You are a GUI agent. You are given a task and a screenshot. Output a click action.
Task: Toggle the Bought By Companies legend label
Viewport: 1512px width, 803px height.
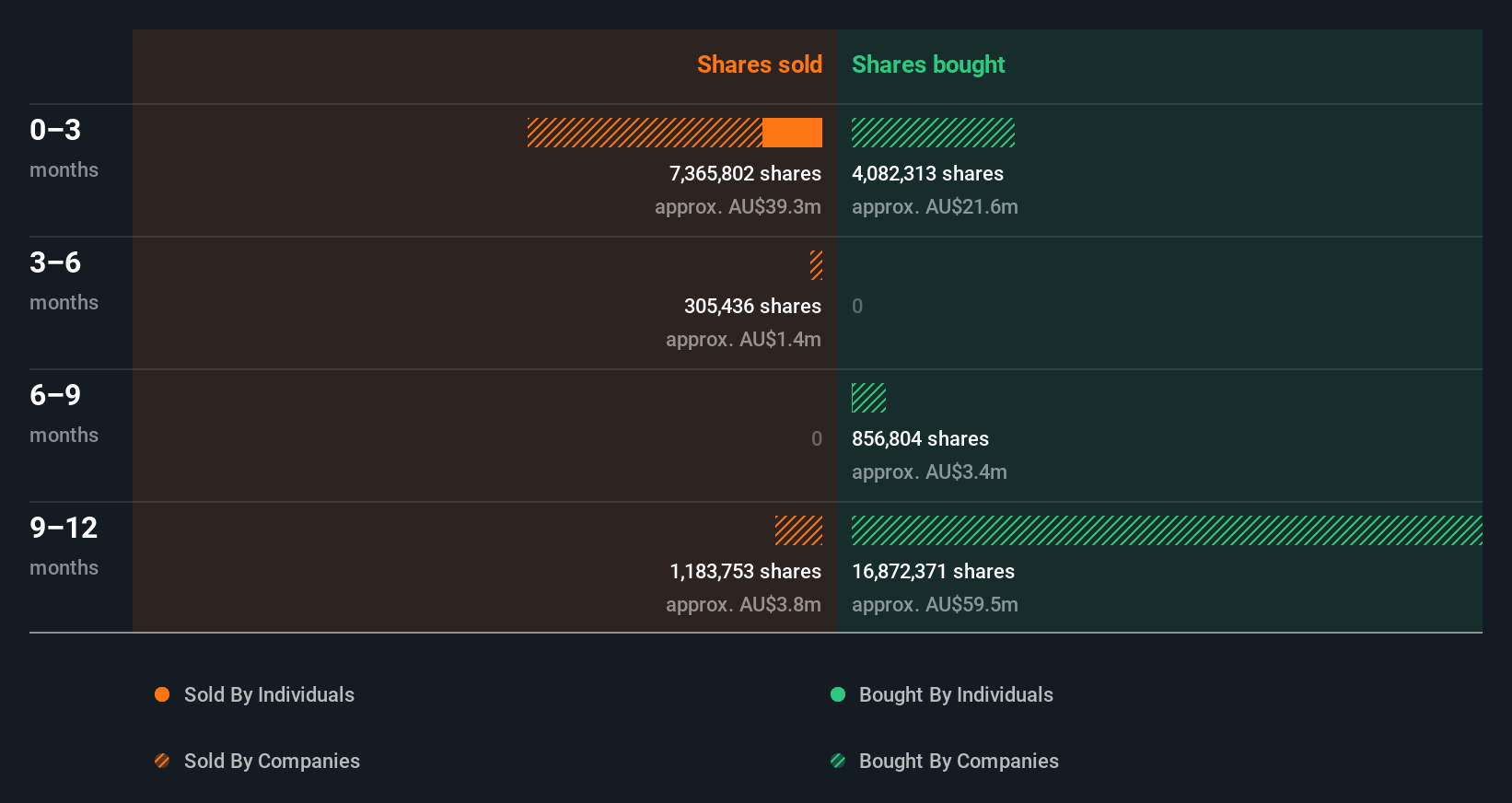[959, 761]
